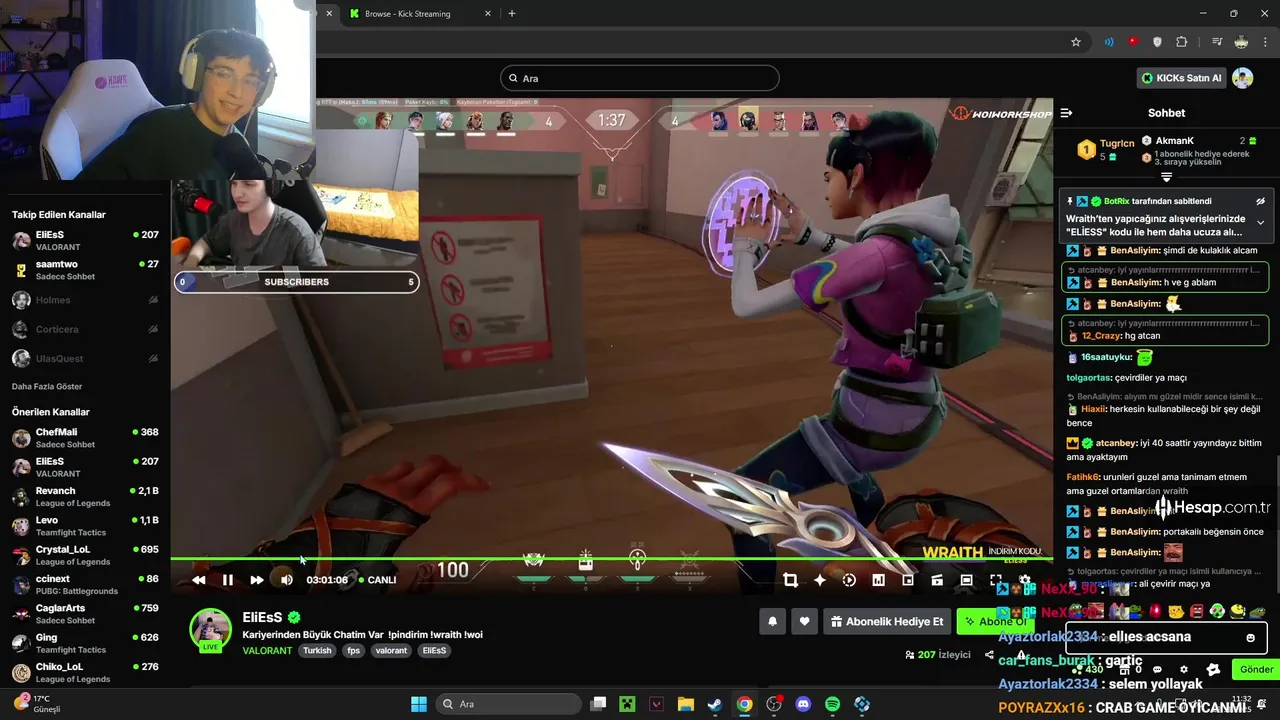Viewport: 1280px width, 720px height.
Task: Mute the stream volume speaker icon
Action: 287,580
